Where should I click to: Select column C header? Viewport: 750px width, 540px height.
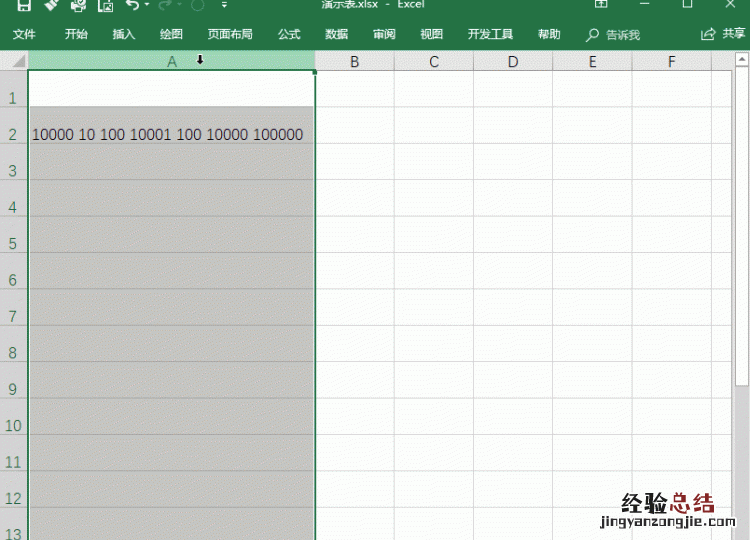(x=434, y=61)
